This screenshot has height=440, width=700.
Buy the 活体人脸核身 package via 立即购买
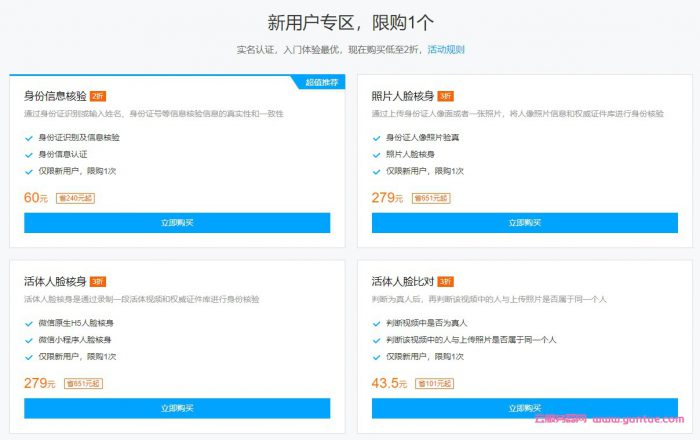pos(177,408)
